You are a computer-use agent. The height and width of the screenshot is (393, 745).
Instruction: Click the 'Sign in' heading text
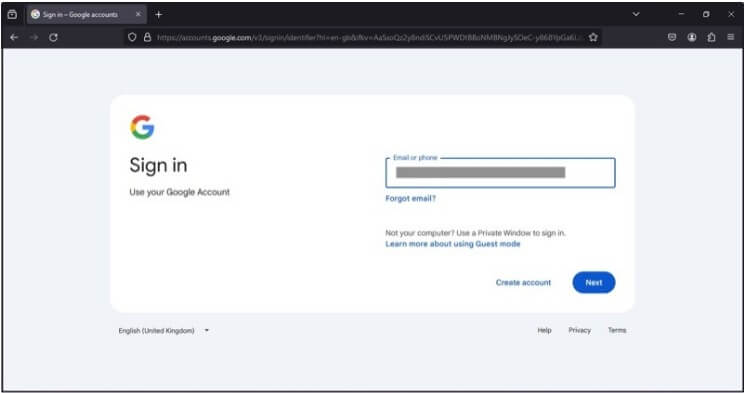click(x=158, y=165)
